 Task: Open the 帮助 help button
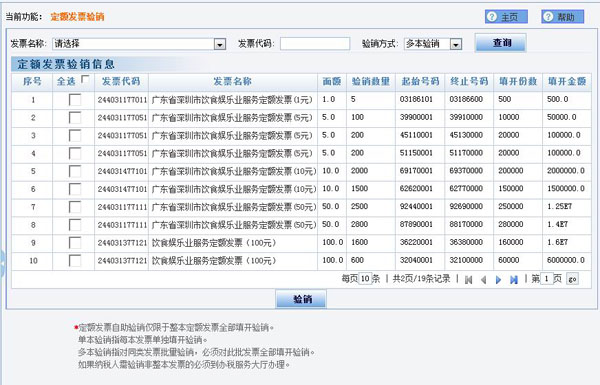click(x=562, y=17)
